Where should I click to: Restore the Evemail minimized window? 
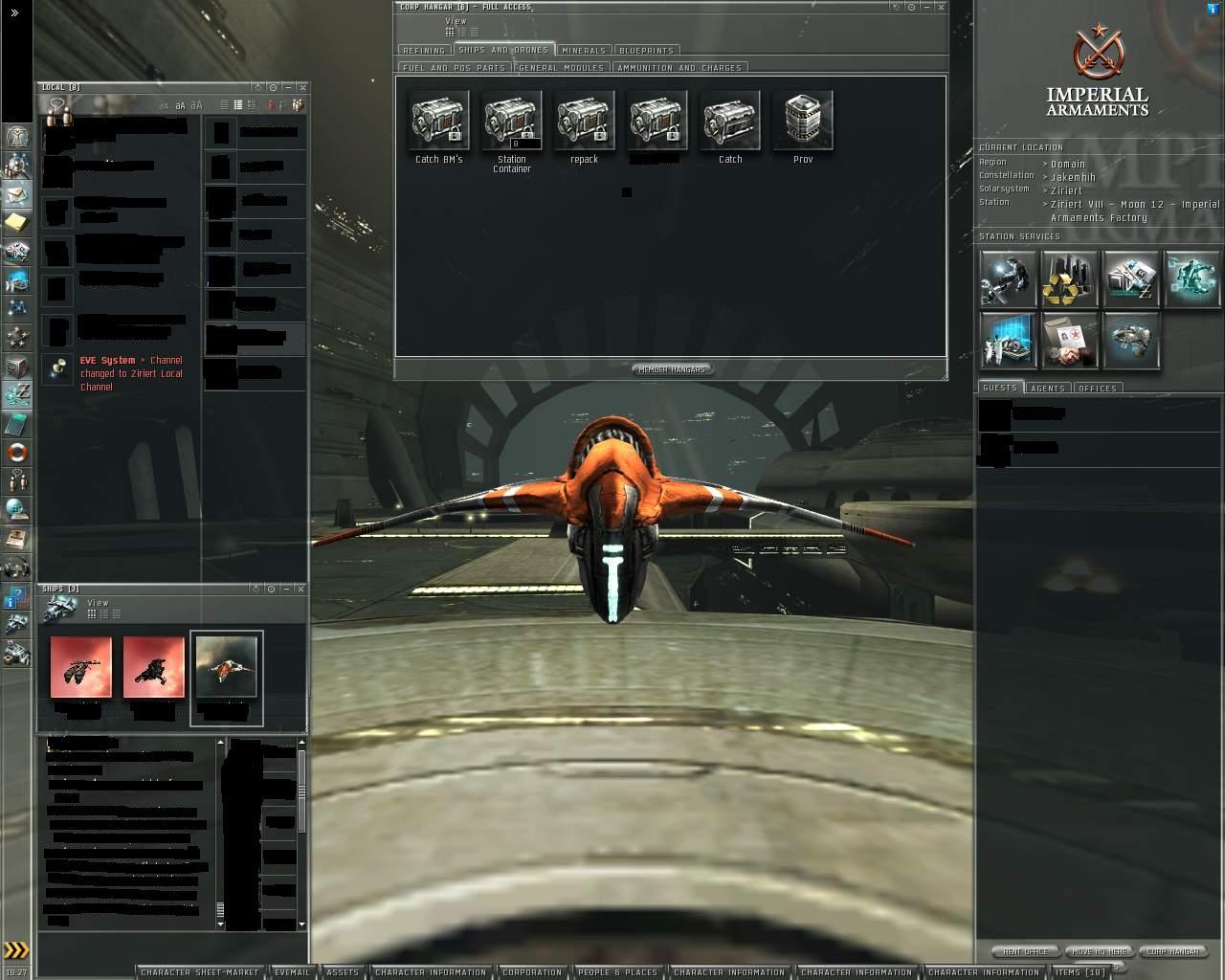tap(292, 972)
